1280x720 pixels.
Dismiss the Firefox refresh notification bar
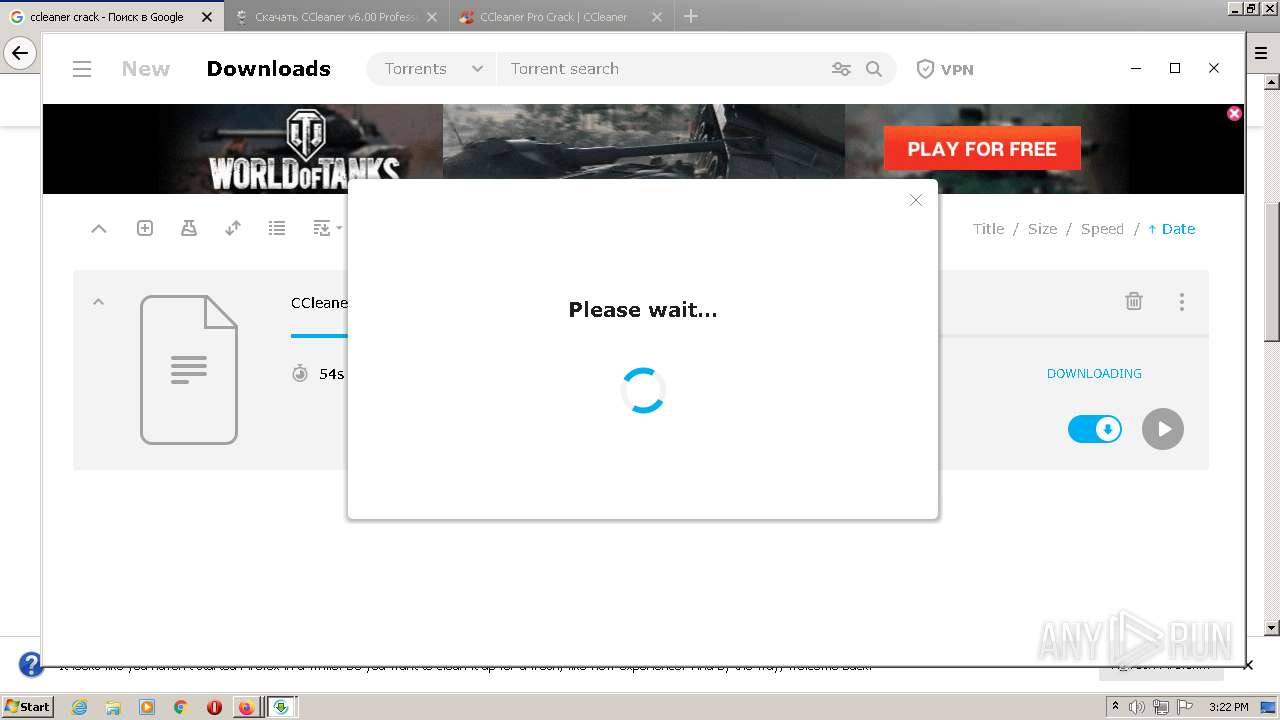pyautogui.click(x=1248, y=665)
